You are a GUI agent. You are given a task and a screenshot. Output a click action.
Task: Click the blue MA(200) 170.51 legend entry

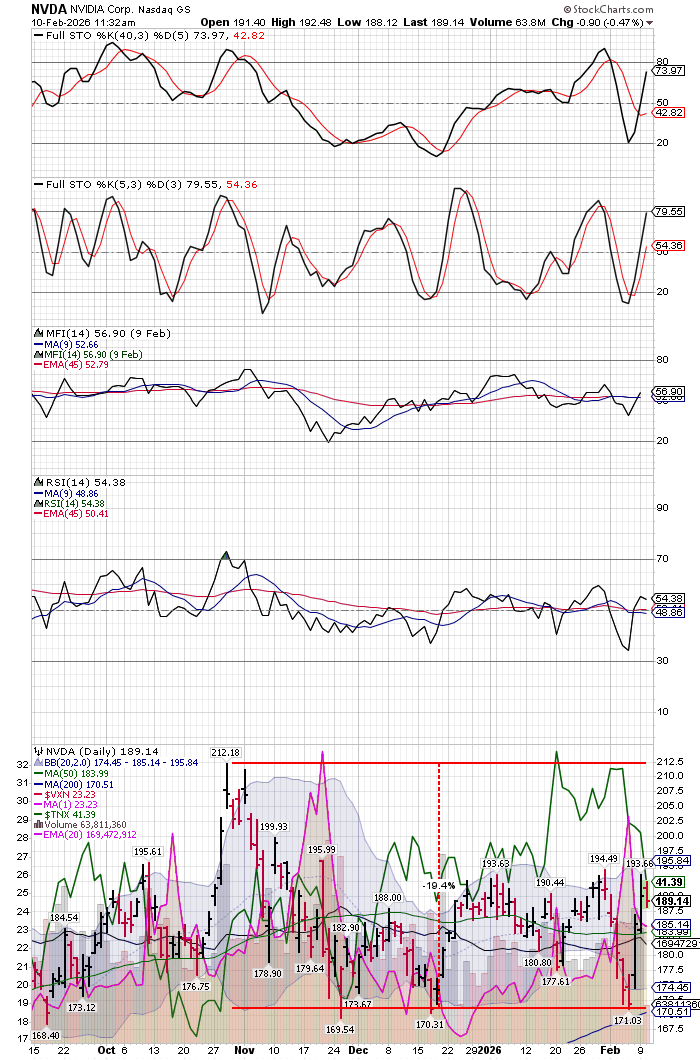72,783
